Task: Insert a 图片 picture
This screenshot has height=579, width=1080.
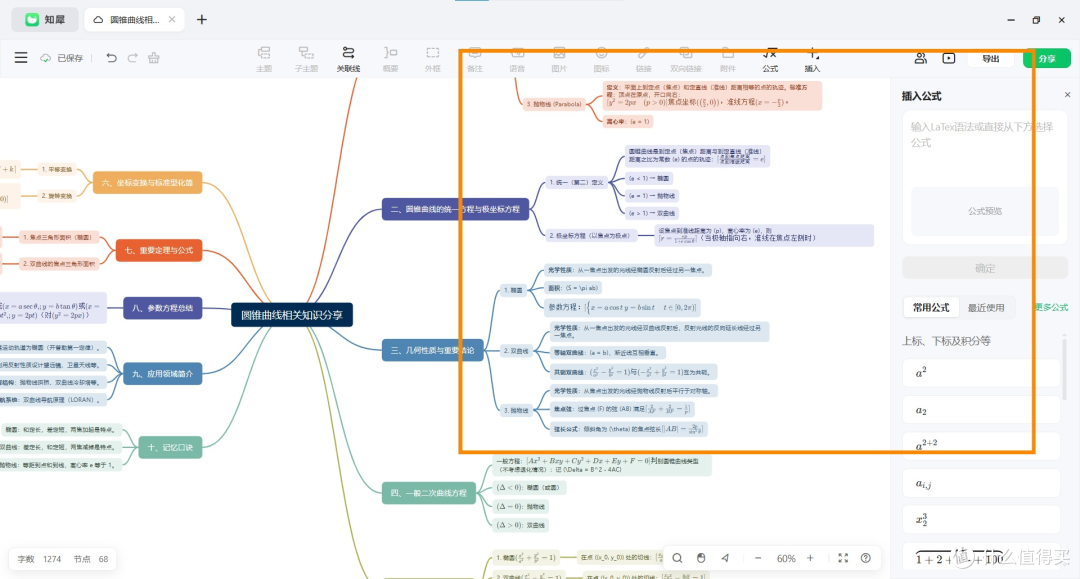Action: (559, 59)
